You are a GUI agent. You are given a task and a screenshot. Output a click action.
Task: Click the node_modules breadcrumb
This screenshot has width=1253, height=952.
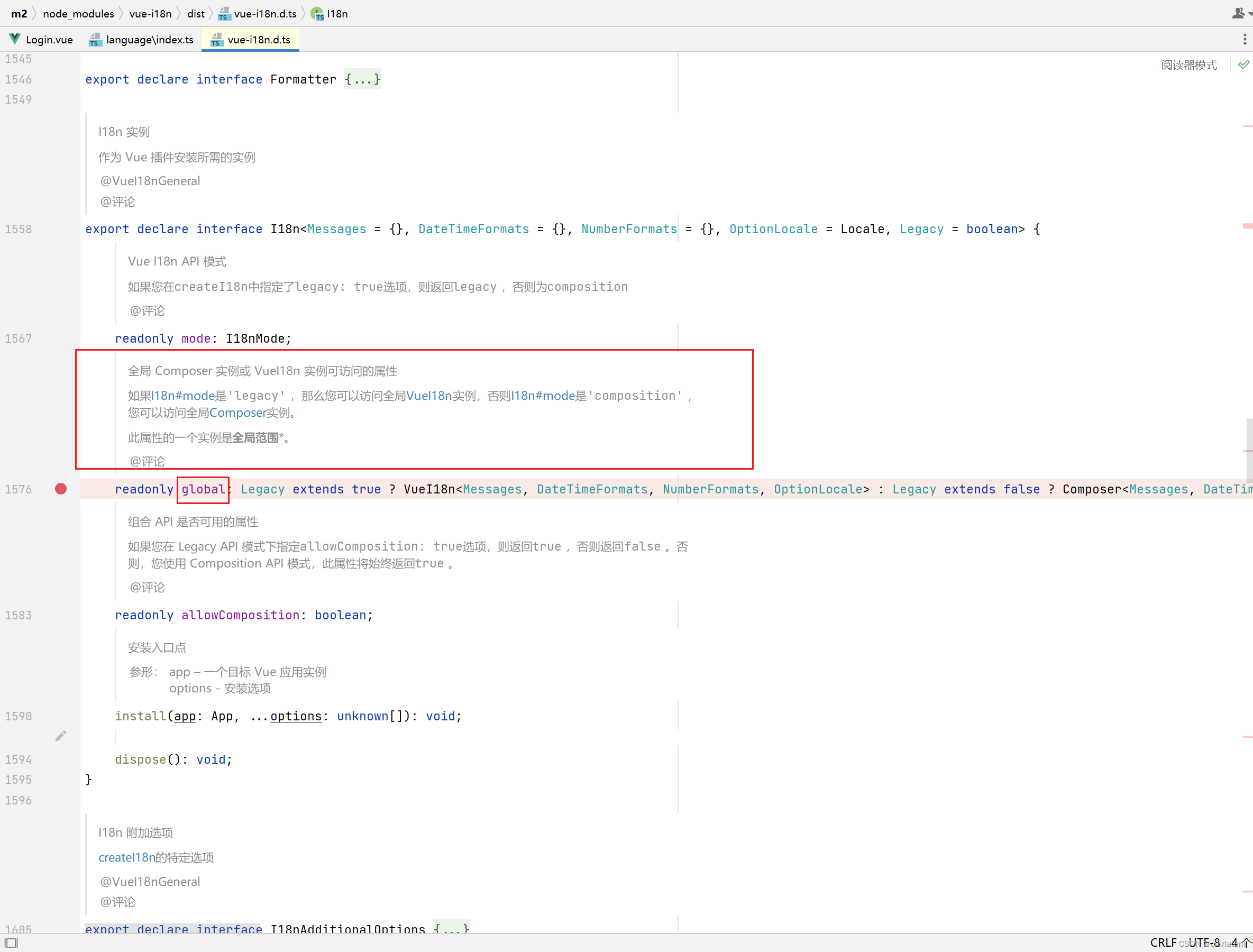tap(78, 14)
